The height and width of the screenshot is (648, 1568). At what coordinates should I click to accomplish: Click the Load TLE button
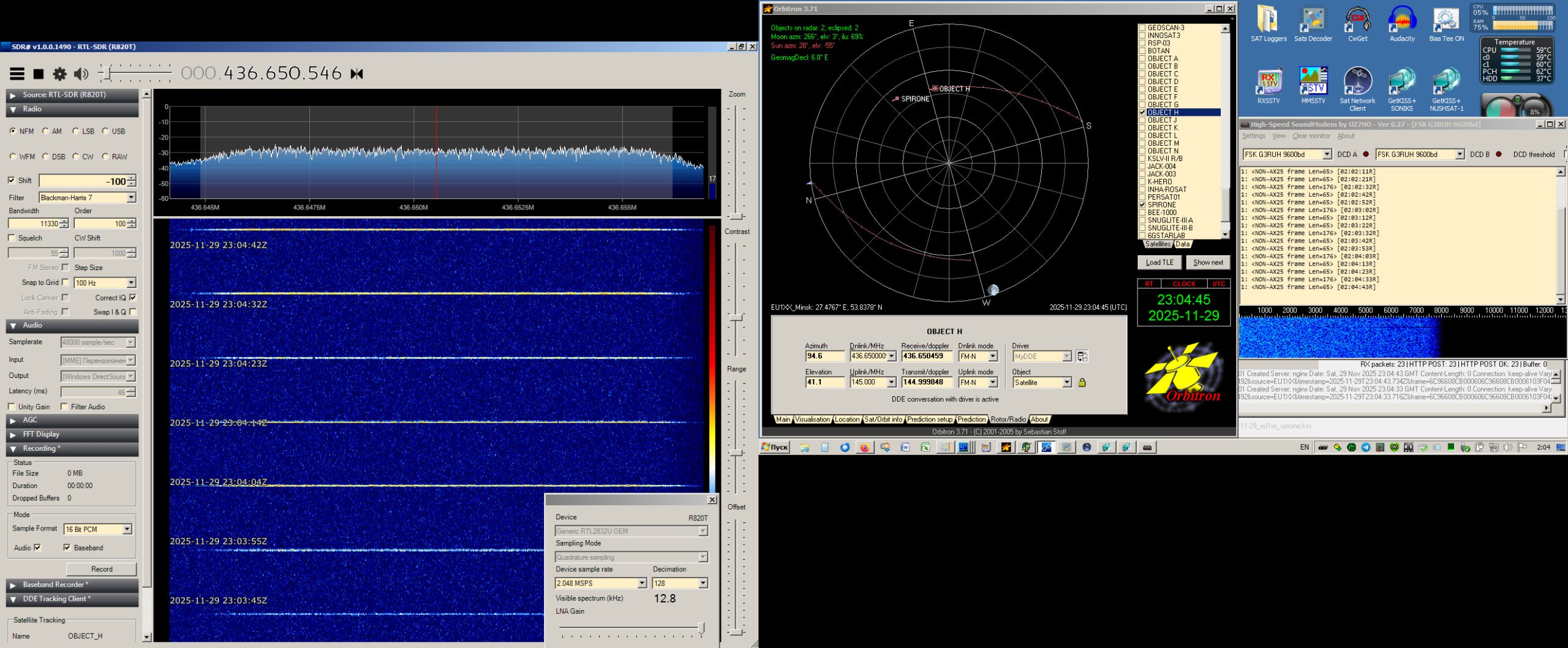(1159, 262)
